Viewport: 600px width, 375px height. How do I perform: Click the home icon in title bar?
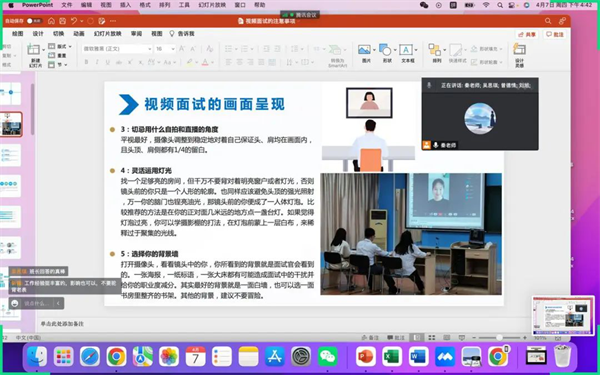point(51,21)
